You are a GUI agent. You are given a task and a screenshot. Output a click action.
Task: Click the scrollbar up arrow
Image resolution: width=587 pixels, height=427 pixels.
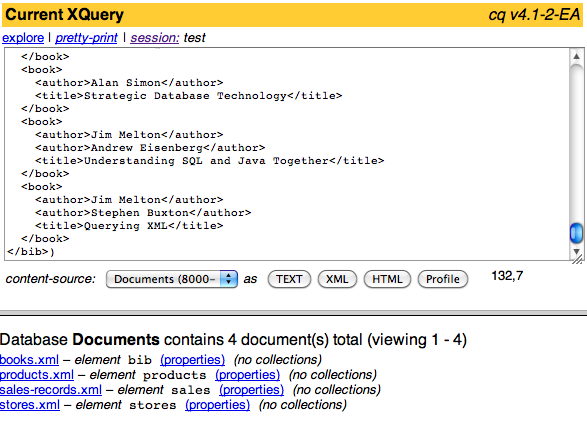(x=576, y=57)
